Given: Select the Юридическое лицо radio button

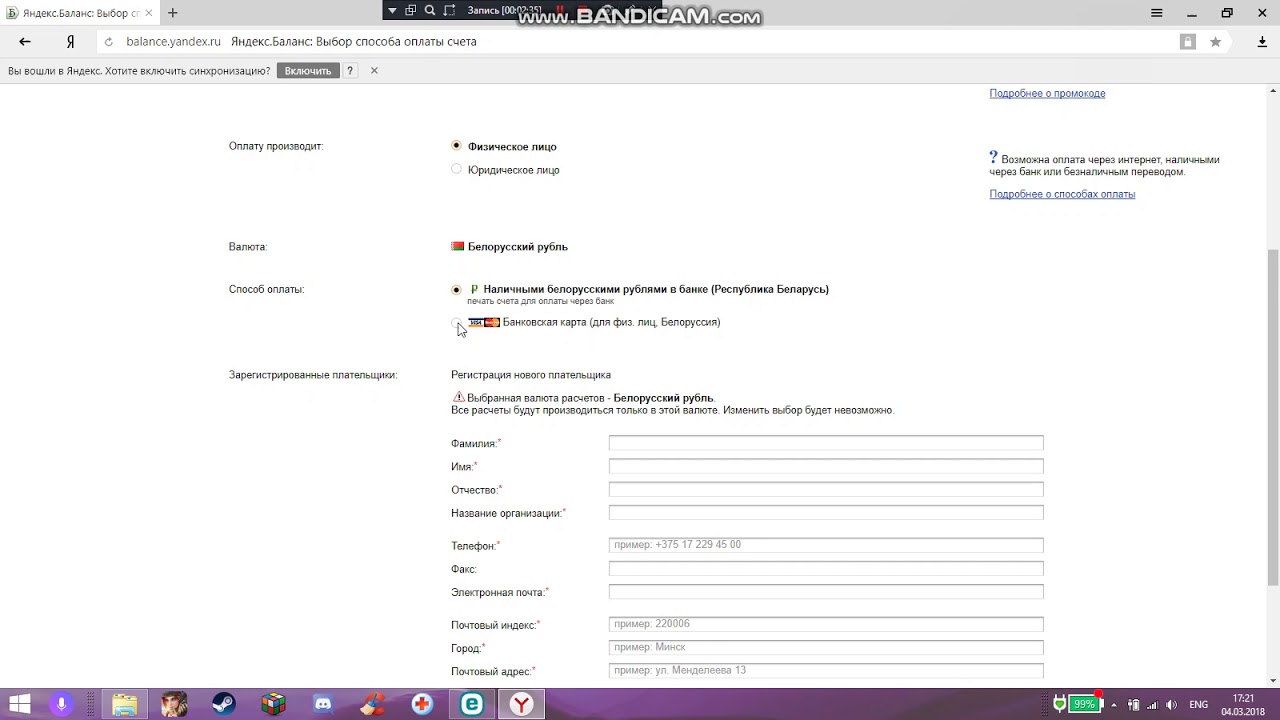Looking at the screenshot, I should click(x=456, y=169).
